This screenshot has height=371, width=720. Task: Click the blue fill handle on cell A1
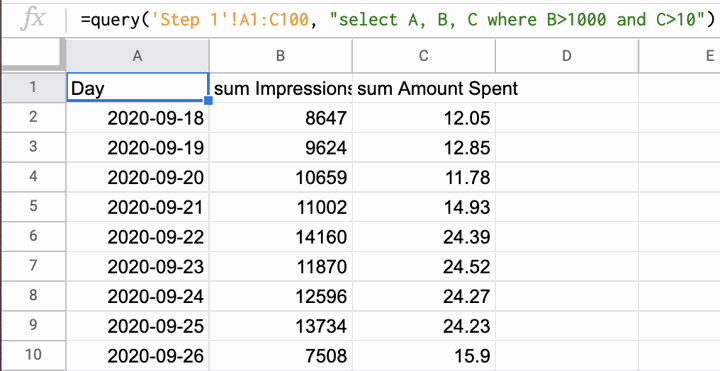click(x=208, y=101)
